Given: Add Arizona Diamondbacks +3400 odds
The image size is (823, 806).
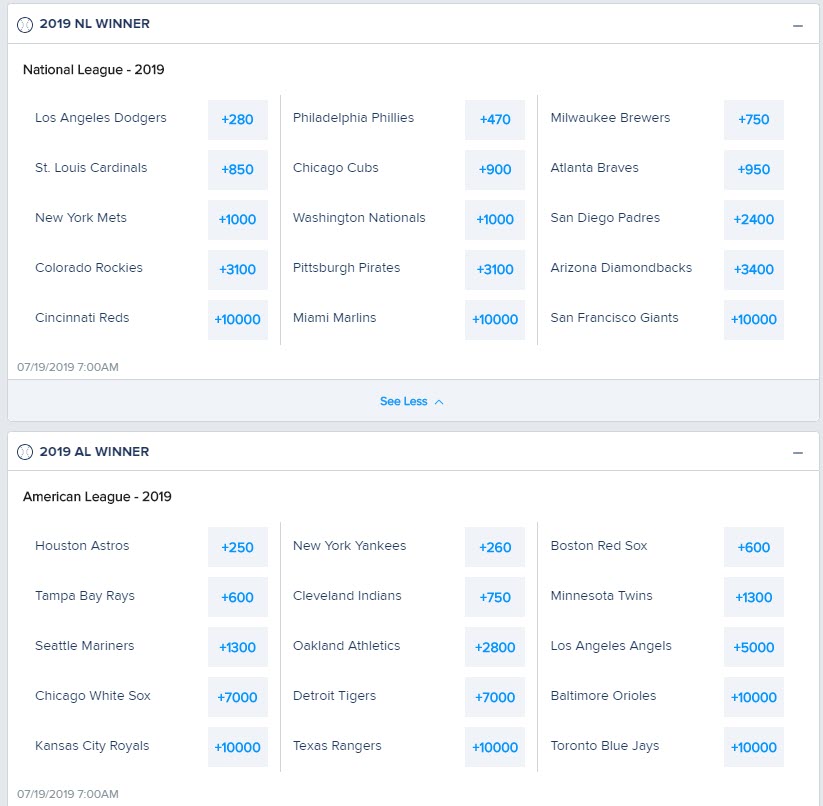Looking at the screenshot, I should (754, 270).
